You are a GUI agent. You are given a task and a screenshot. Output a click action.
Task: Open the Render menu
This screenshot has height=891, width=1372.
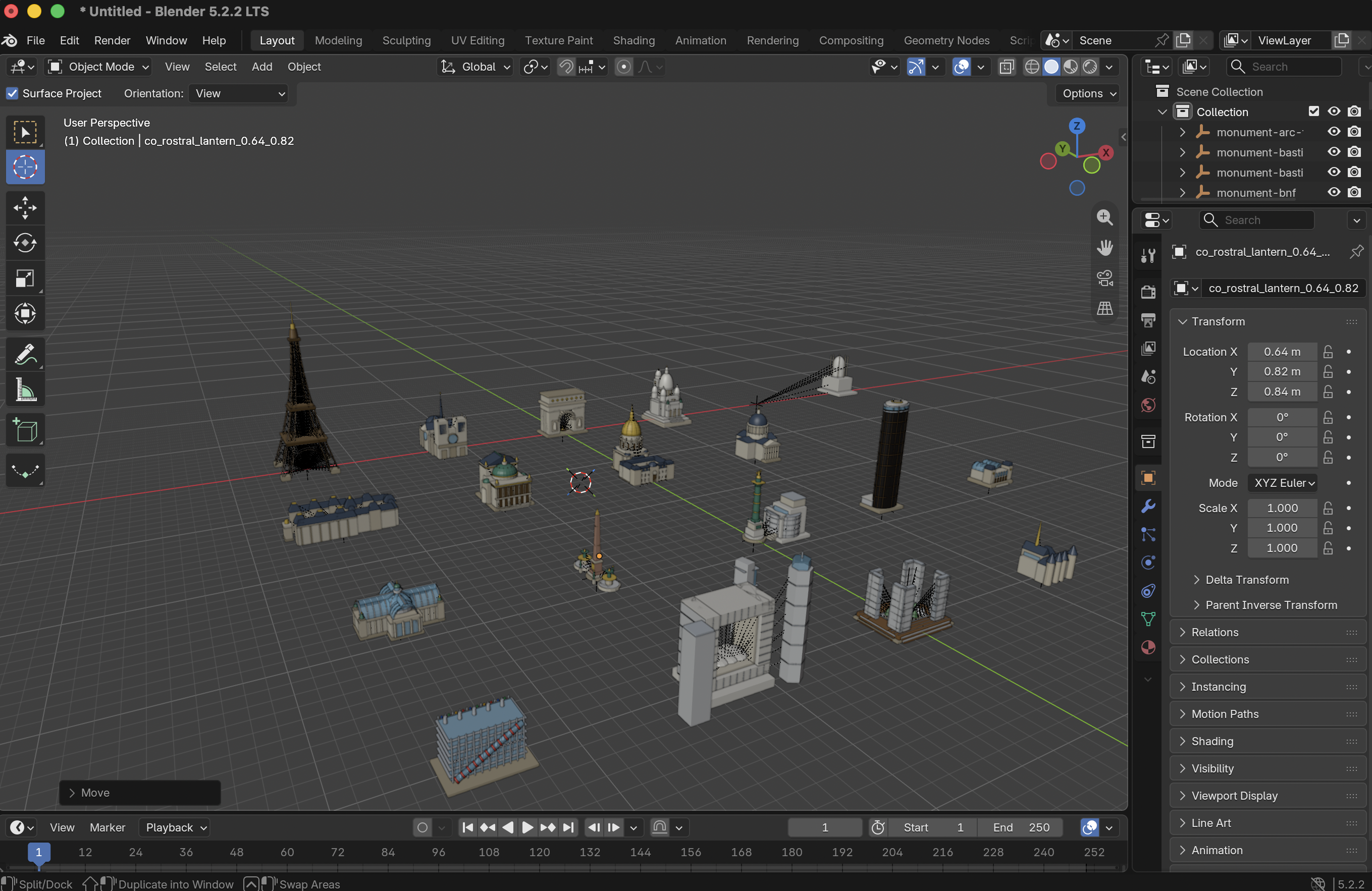point(113,40)
